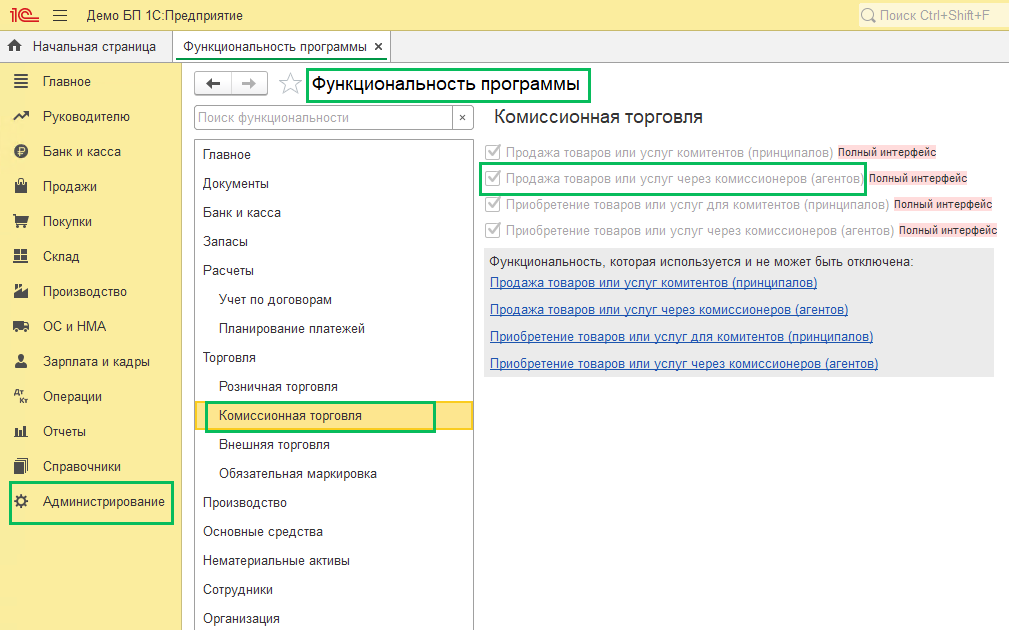Screen dimensions: 1009x630
Task: Close the Функциональность программы tab
Action: click(378, 46)
